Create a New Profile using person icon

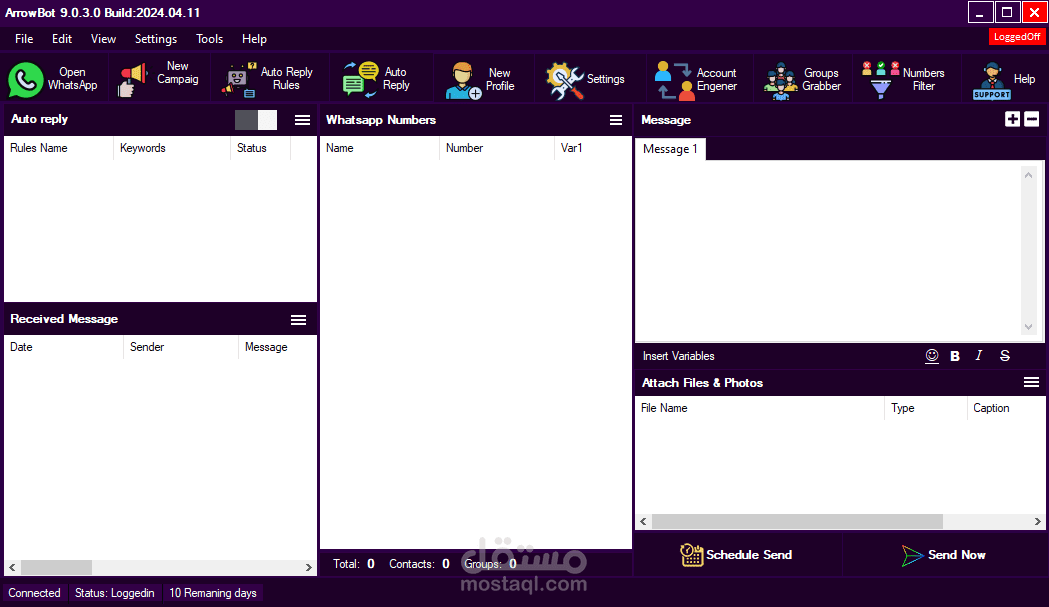click(463, 80)
